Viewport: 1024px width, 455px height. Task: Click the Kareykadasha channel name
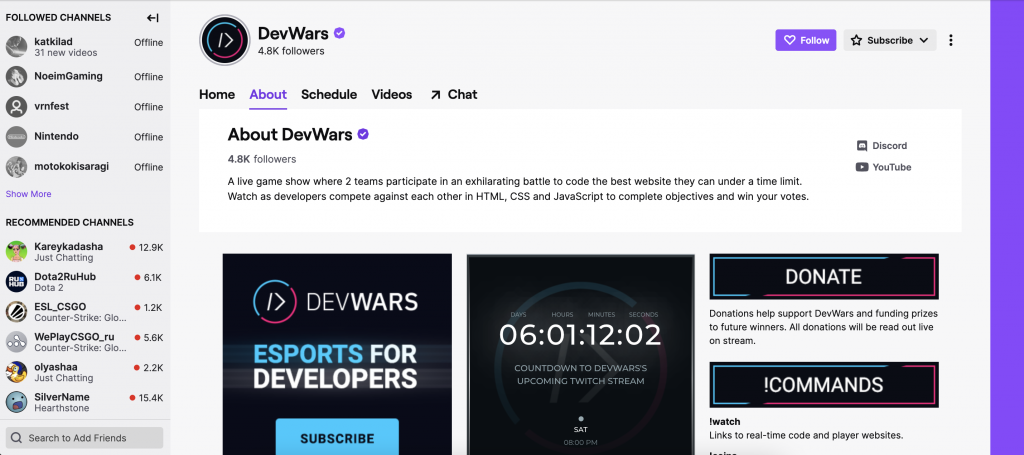point(69,247)
